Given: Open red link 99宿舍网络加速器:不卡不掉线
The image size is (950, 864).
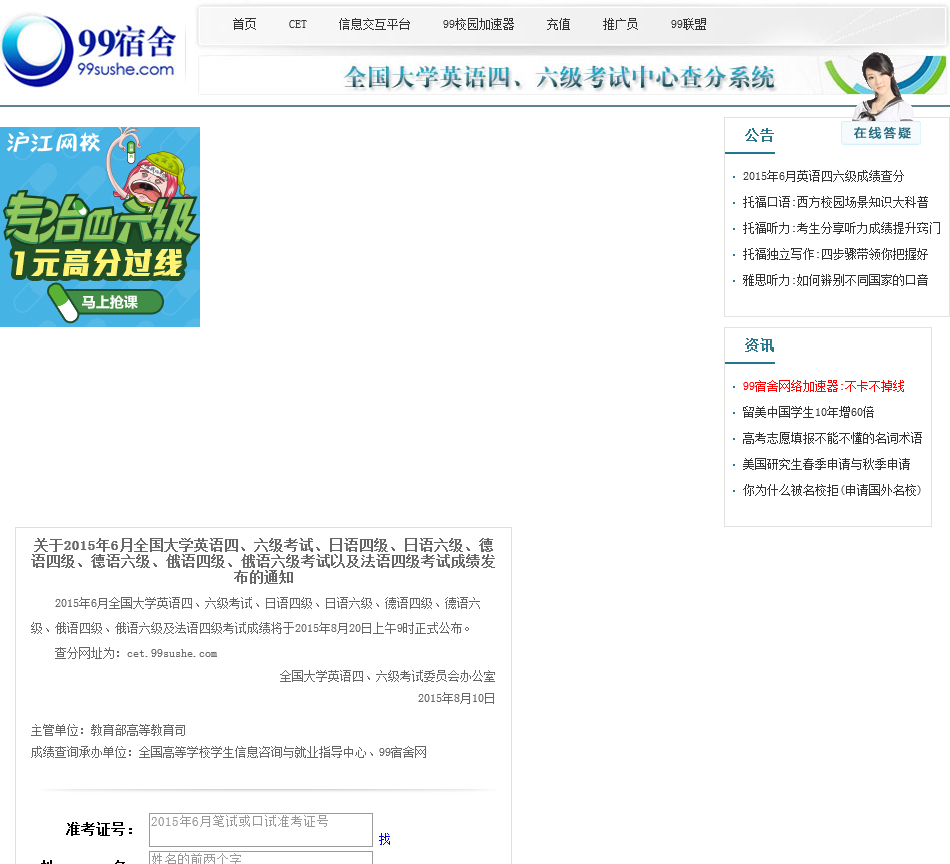Looking at the screenshot, I should pyautogui.click(x=823, y=387).
